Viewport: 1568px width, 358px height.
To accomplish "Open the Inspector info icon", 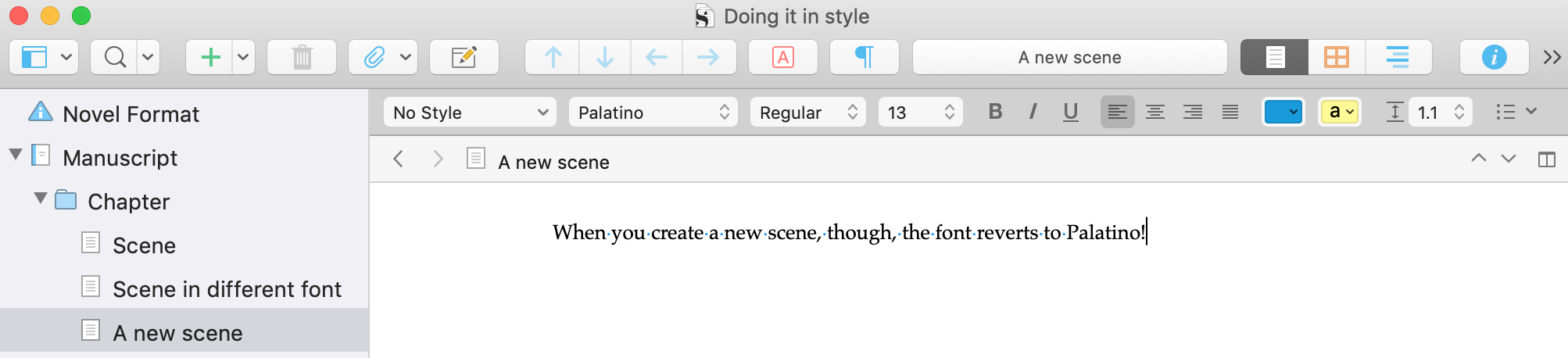I will 1494,57.
